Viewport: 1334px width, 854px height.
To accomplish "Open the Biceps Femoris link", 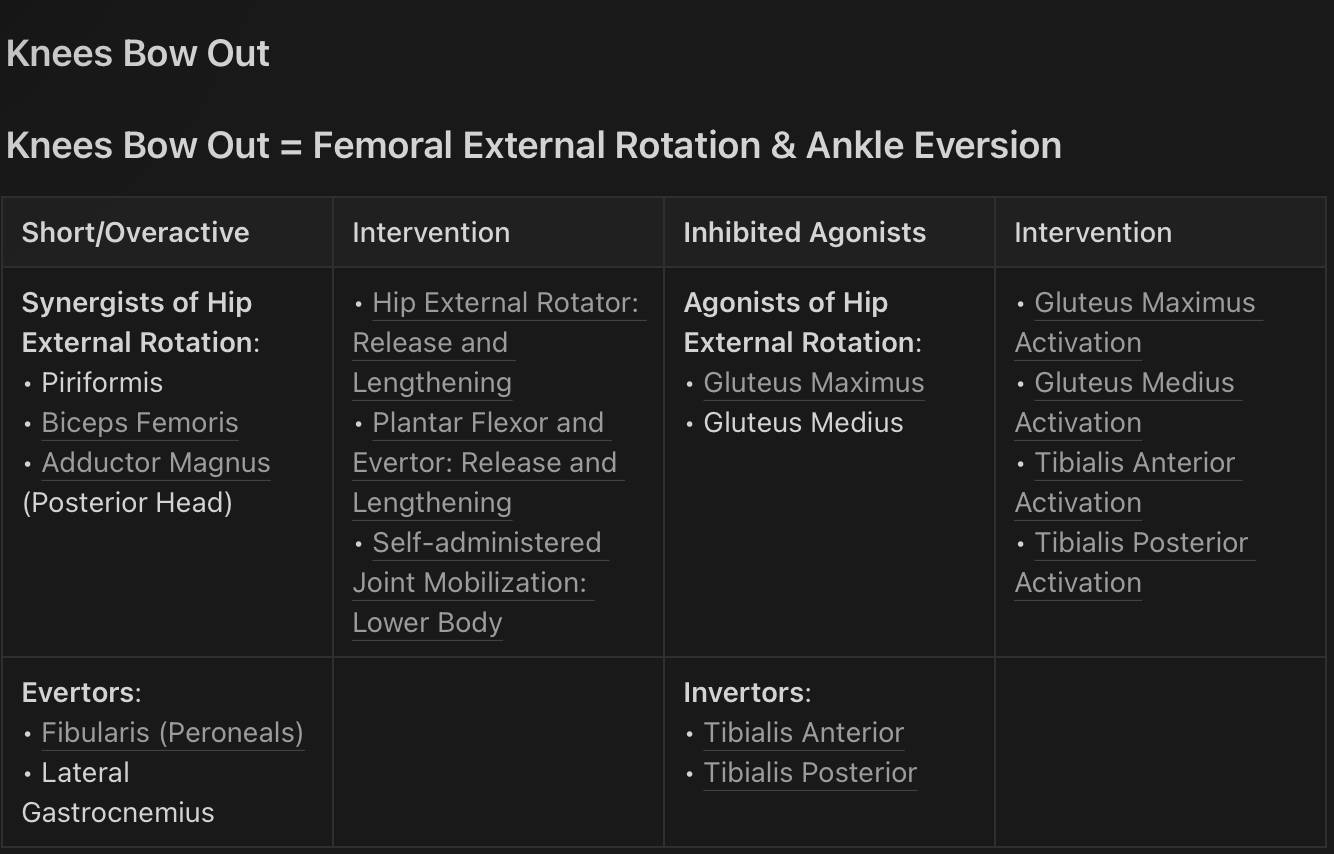I will 140,423.
